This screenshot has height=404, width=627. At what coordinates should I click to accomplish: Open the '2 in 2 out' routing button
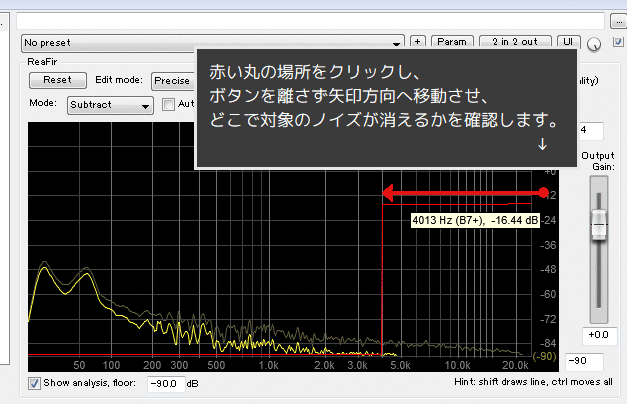point(514,42)
